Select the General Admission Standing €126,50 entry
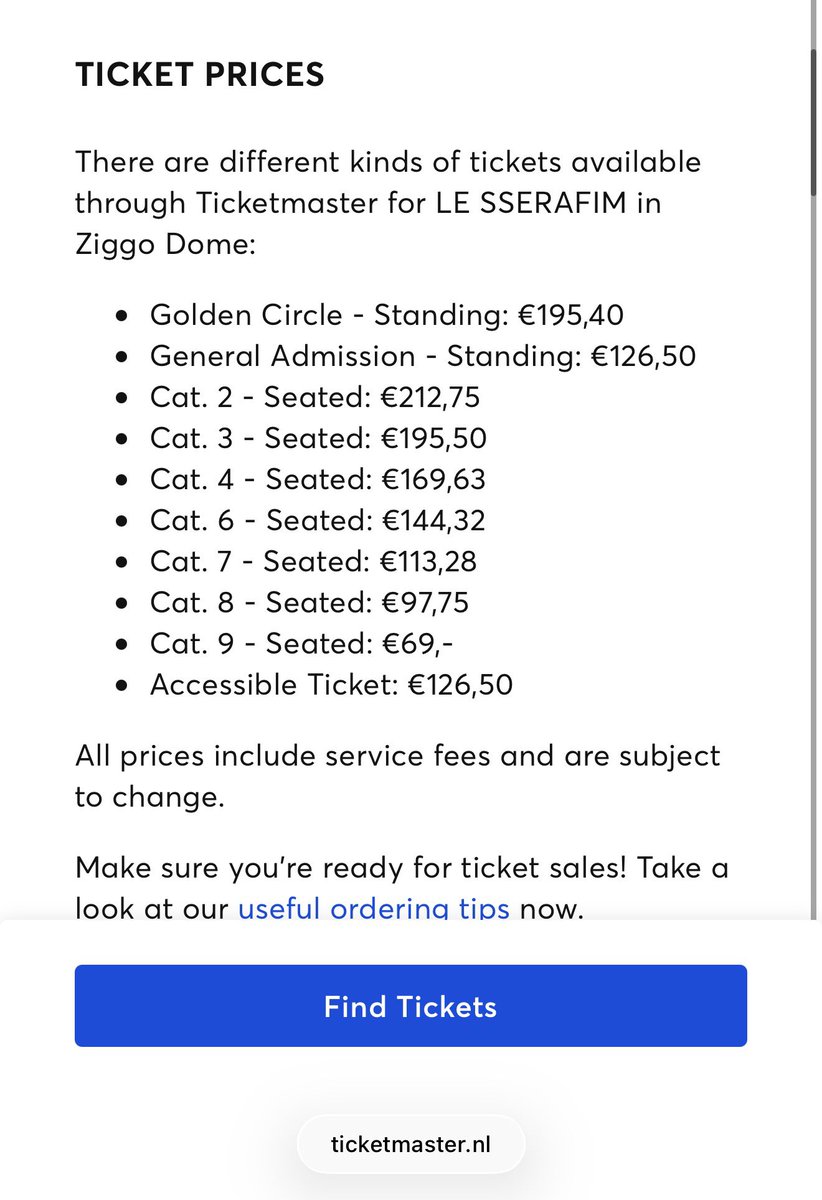This screenshot has width=822, height=1200. click(423, 356)
